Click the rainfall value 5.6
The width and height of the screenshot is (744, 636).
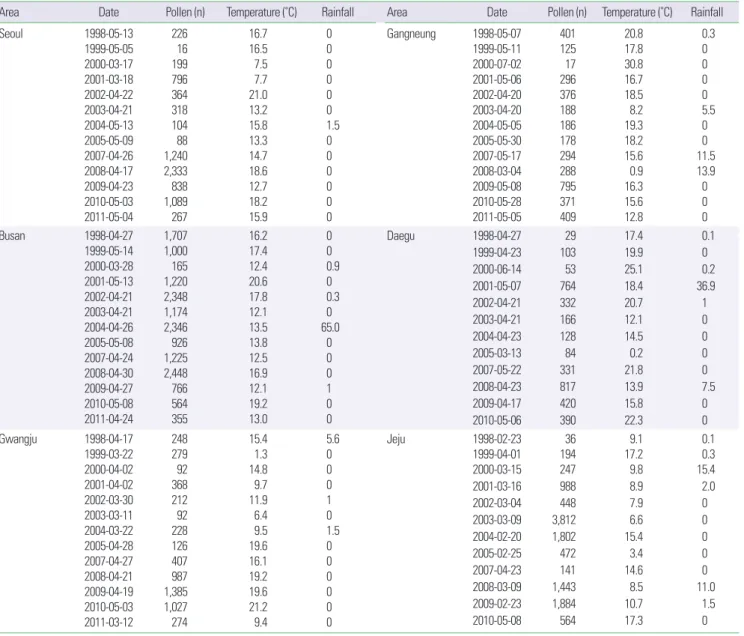[333, 439]
